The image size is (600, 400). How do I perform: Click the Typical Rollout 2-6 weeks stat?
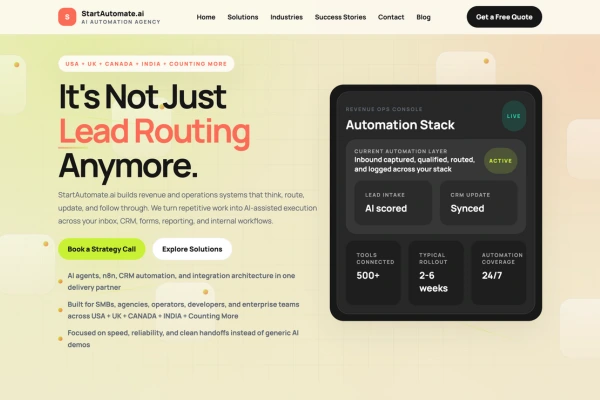pos(436,273)
